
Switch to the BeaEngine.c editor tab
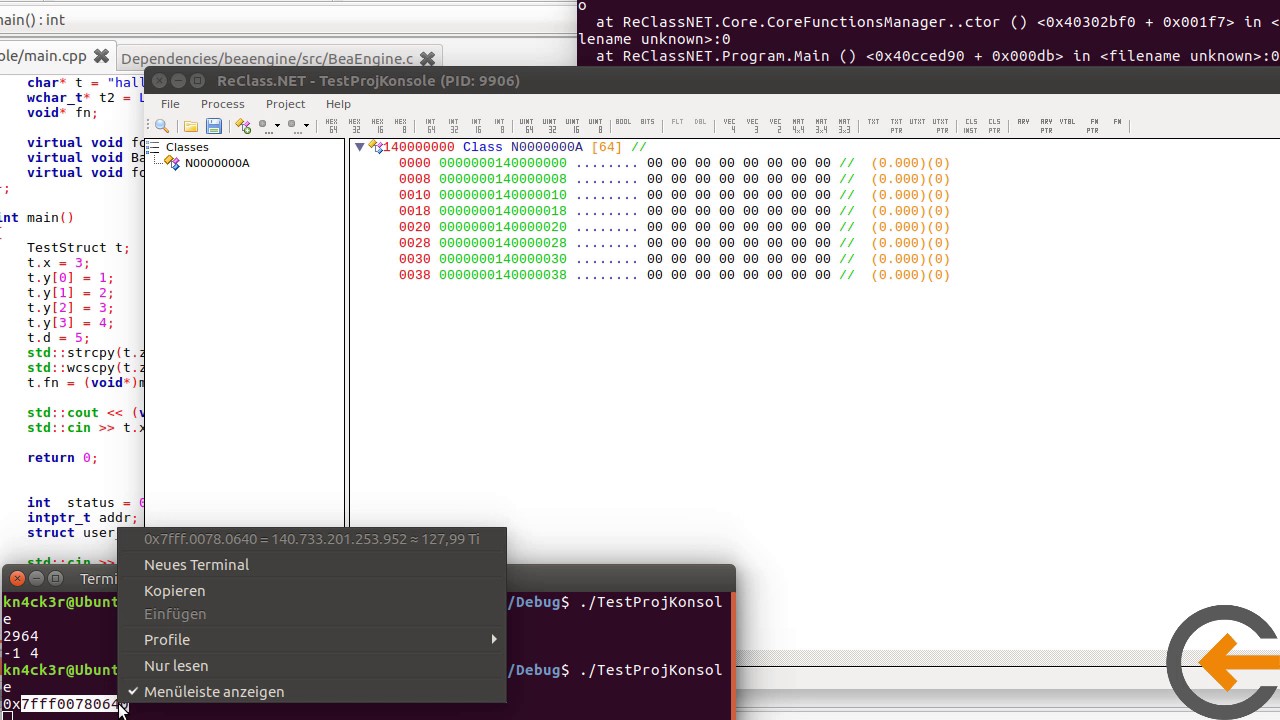point(266,59)
